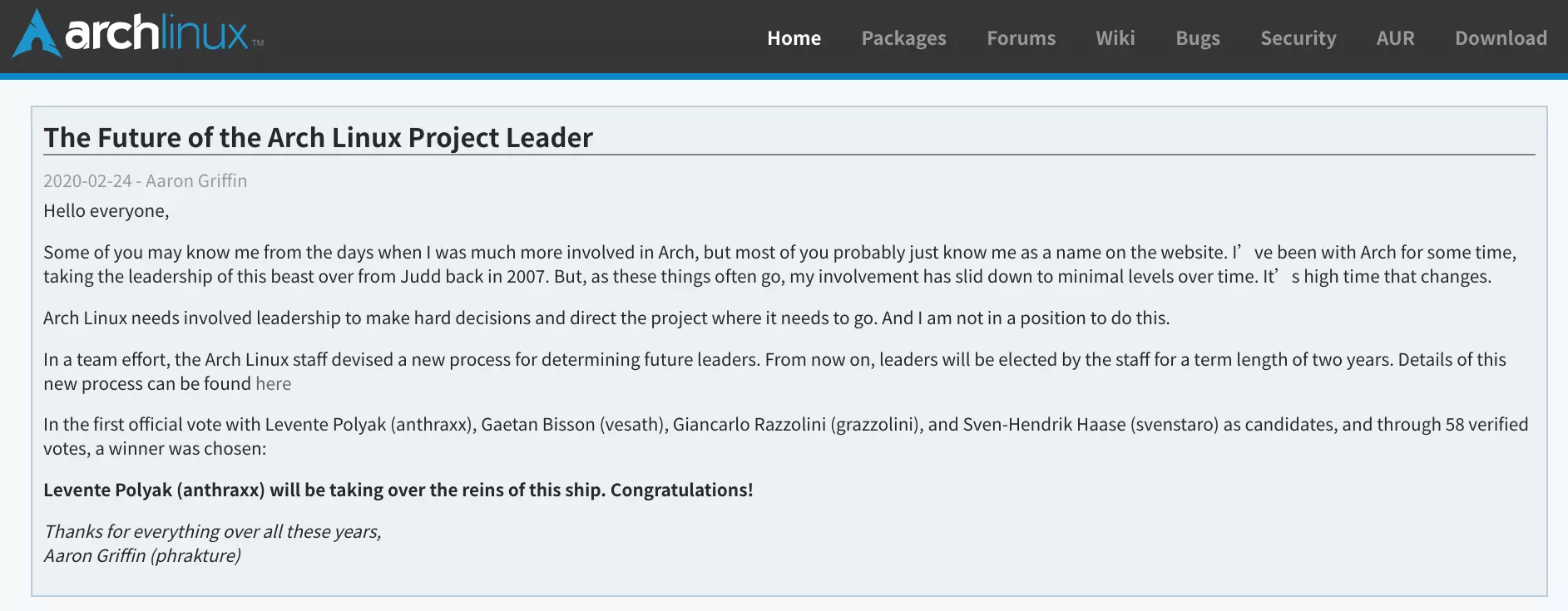Click the "Hello everyone," greeting text

click(x=106, y=211)
